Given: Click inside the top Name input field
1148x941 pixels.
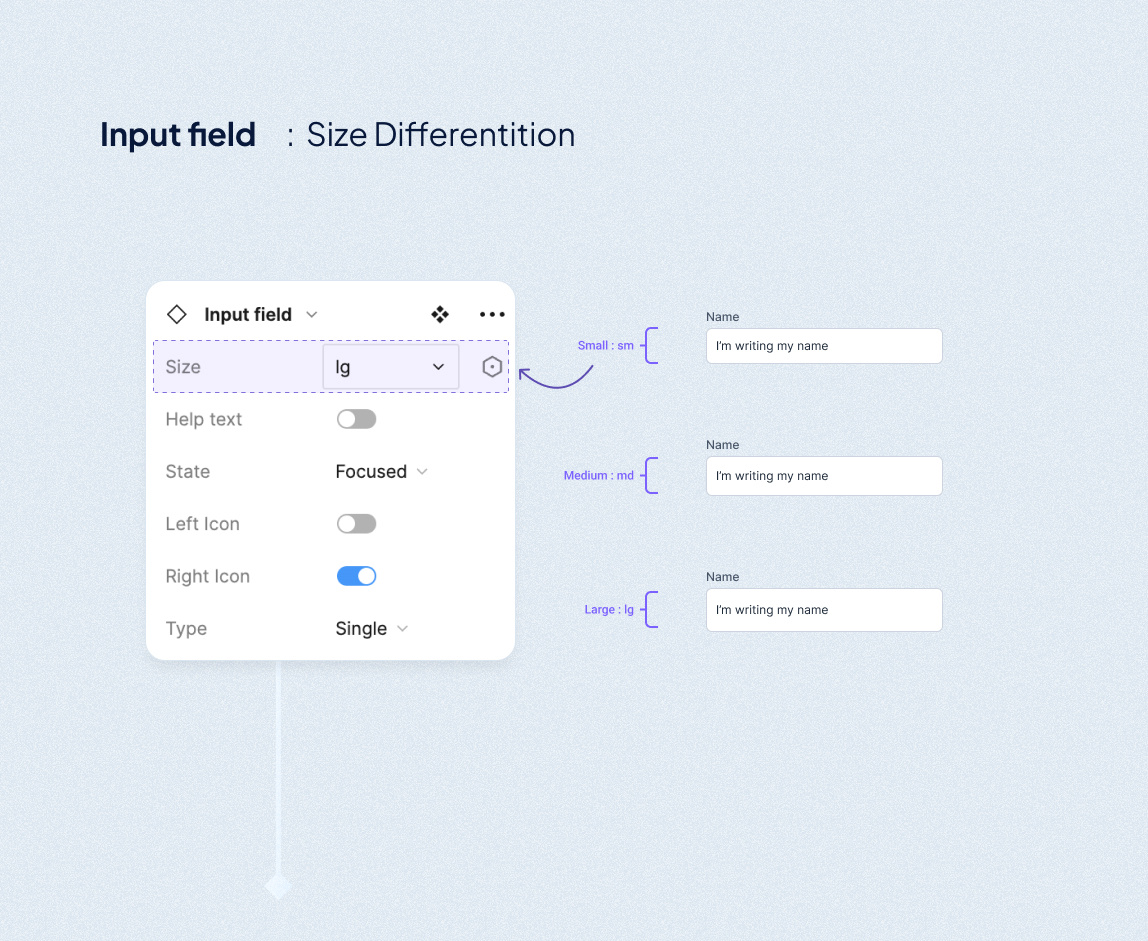Looking at the screenshot, I should click(x=823, y=346).
